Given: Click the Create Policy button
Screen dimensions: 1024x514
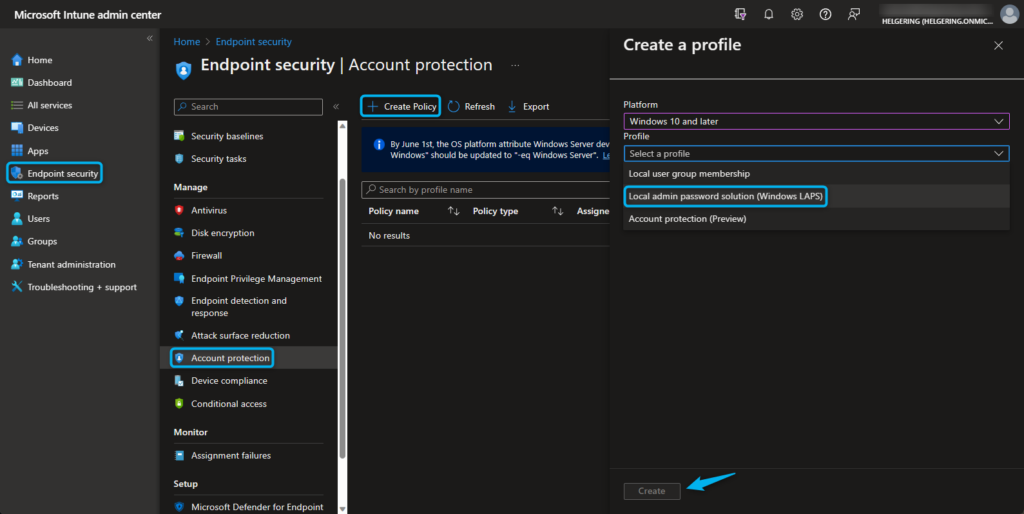Looking at the screenshot, I should pyautogui.click(x=400, y=106).
